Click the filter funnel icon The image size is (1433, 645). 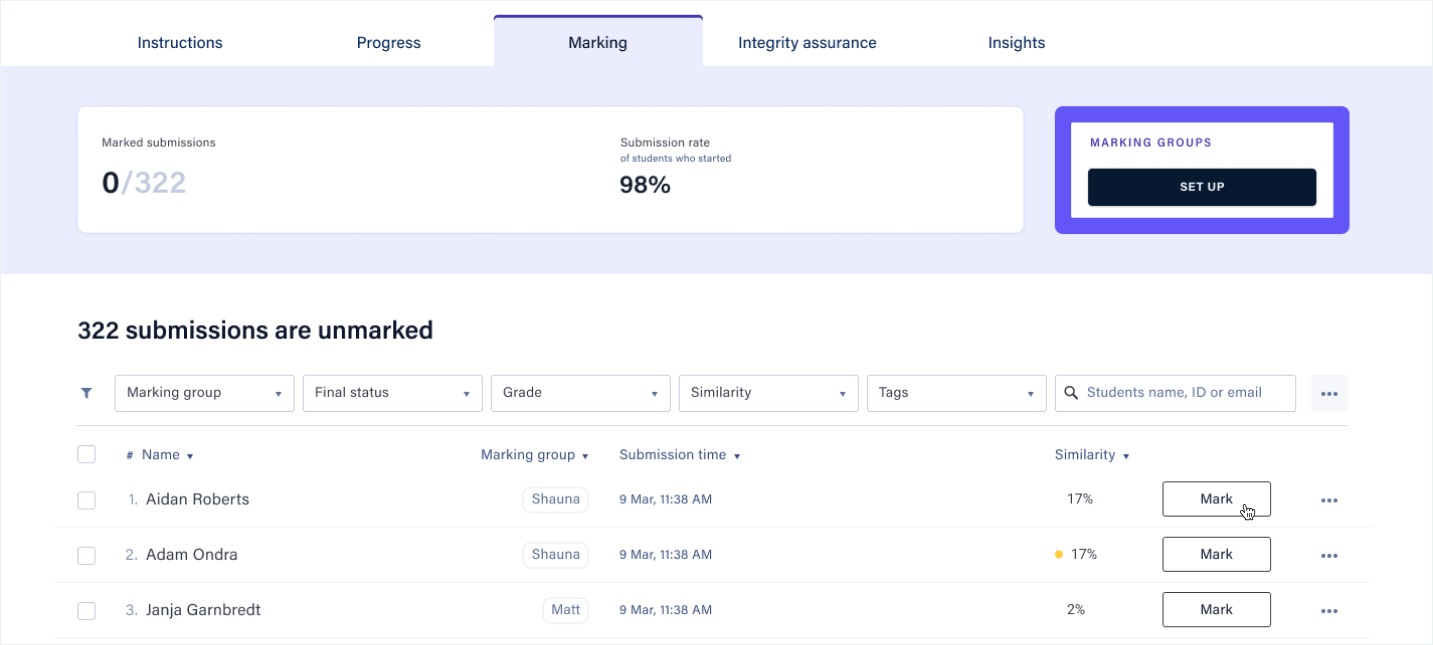(86, 392)
